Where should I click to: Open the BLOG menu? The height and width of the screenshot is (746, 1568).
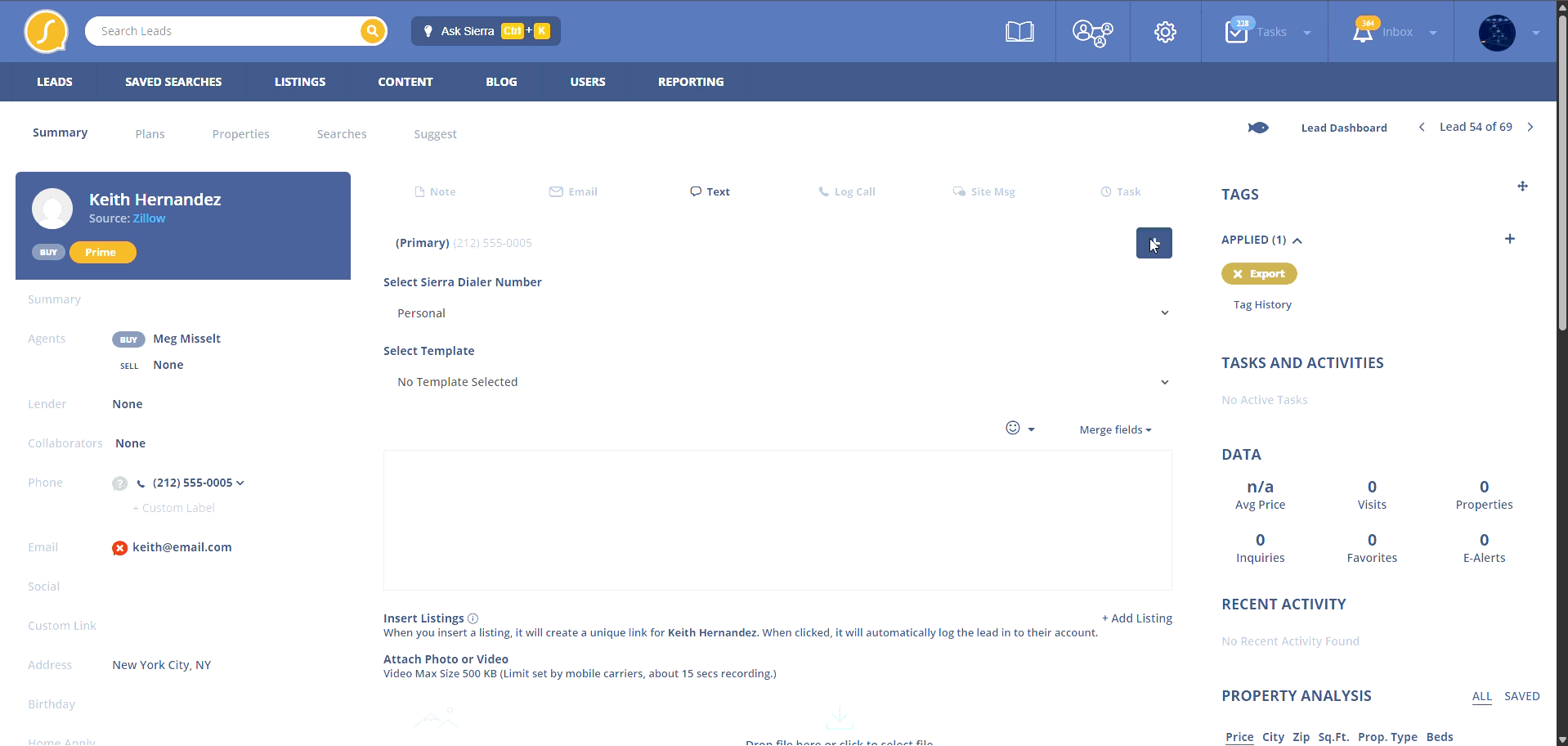point(501,82)
